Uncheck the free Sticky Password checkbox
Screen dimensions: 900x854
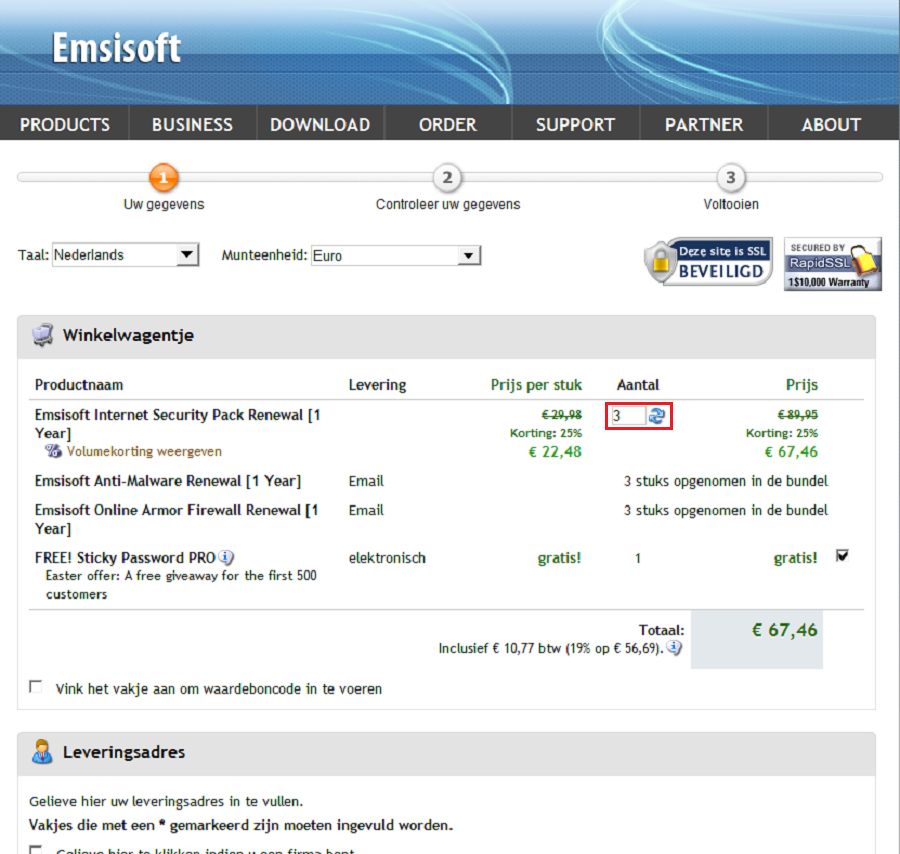coord(842,556)
